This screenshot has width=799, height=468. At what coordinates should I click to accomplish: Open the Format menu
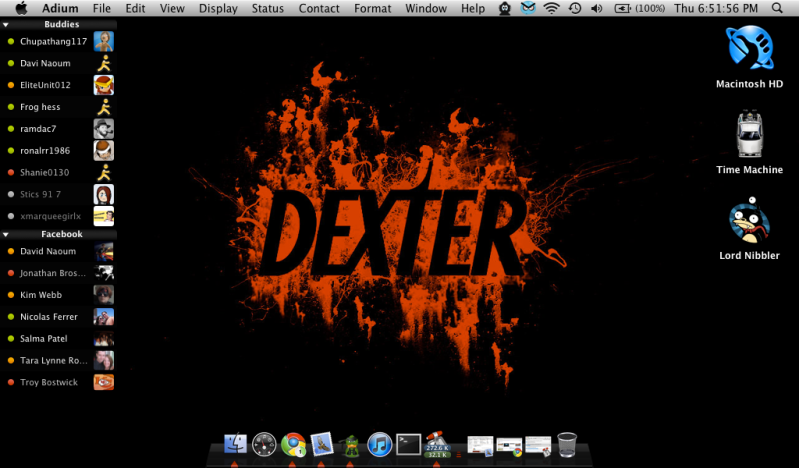coord(372,8)
